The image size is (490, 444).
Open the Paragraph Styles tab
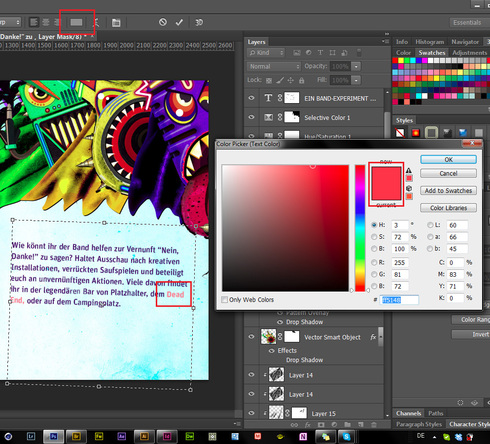(x=419, y=424)
